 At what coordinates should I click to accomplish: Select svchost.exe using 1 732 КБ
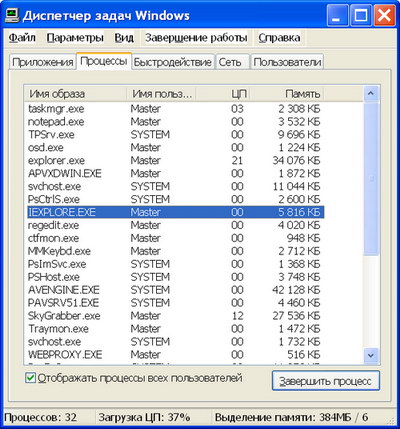click(x=176, y=342)
